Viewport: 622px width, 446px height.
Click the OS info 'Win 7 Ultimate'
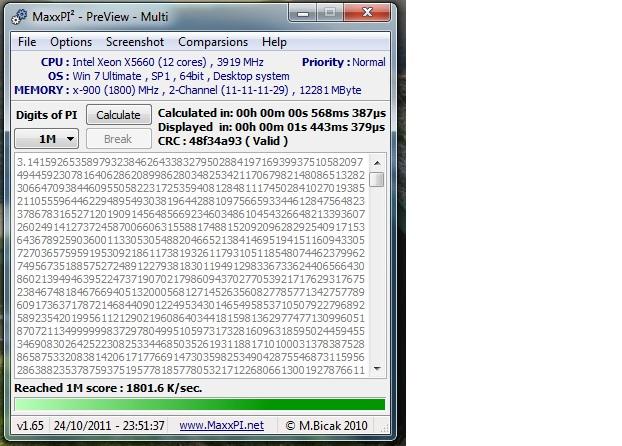(107, 76)
